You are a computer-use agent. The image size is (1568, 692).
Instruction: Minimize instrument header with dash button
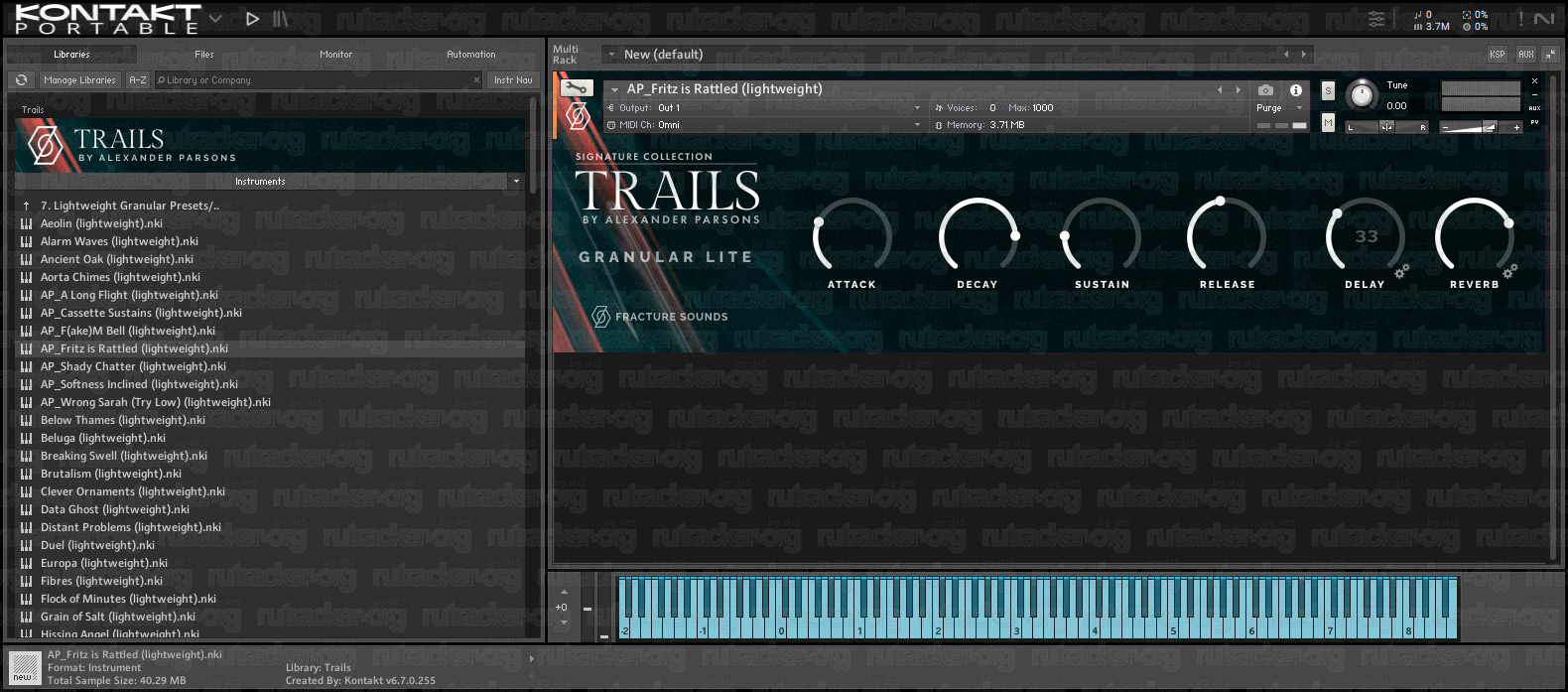point(1534,95)
